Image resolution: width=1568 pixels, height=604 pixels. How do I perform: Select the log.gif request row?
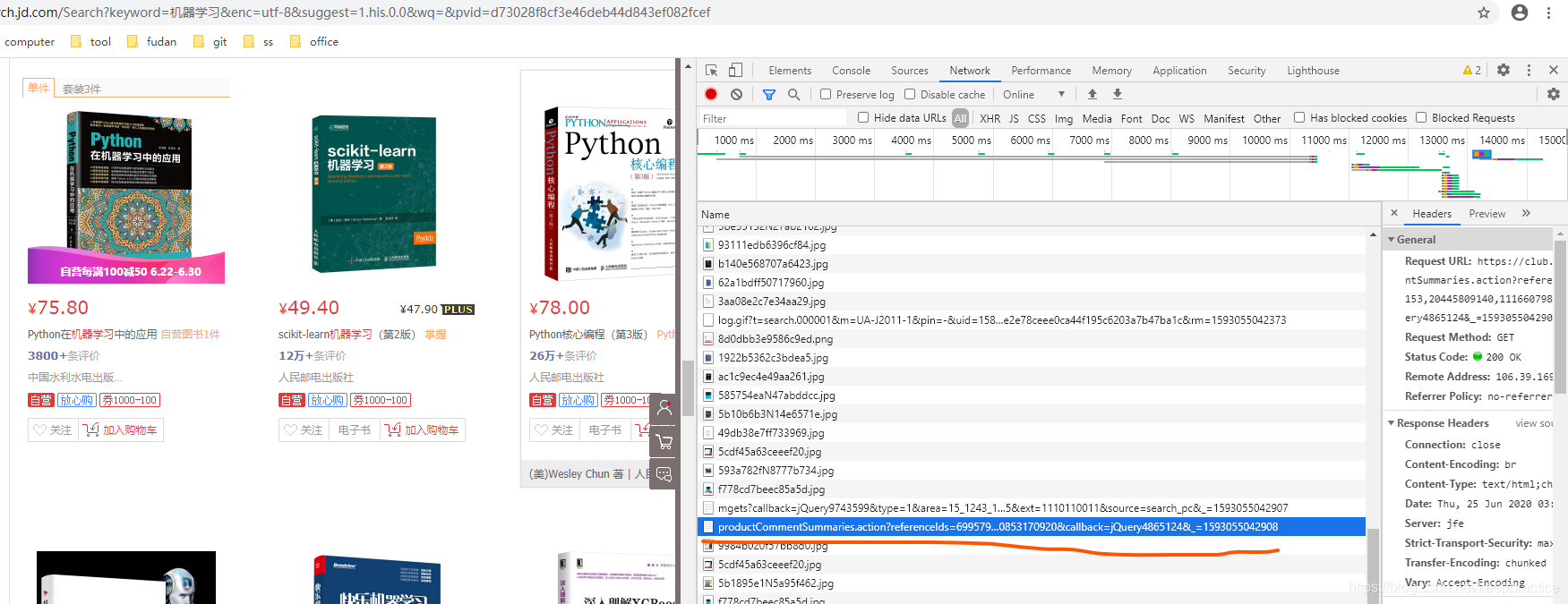[x=1032, y=320]
